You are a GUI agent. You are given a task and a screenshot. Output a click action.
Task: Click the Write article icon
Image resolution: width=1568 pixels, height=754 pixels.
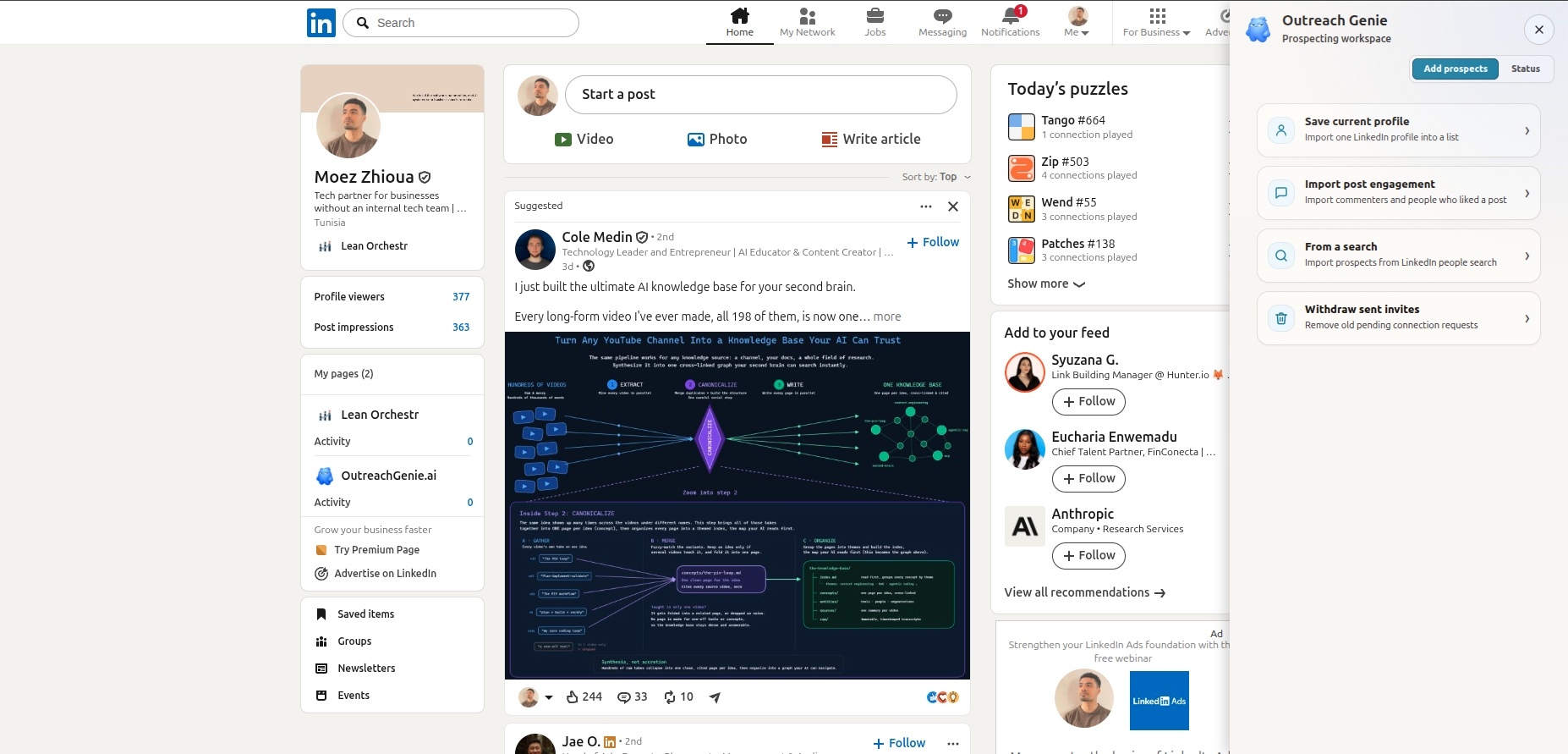[830, 140]
